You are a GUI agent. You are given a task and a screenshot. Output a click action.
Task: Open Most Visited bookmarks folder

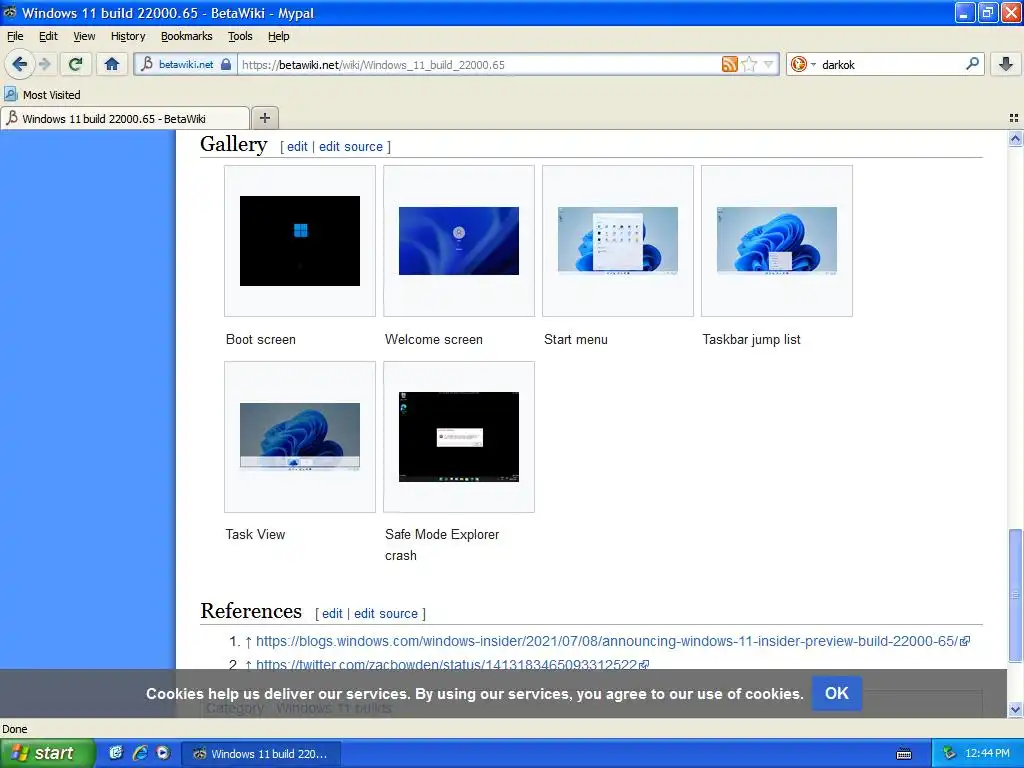point(42,95)
